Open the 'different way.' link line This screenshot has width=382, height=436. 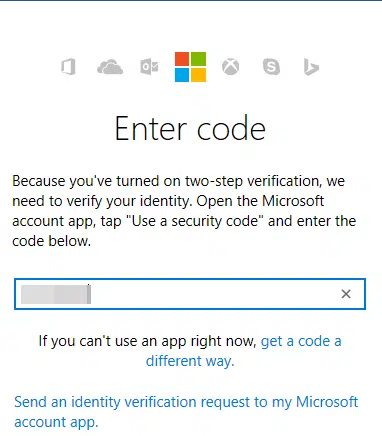(190, 361)
